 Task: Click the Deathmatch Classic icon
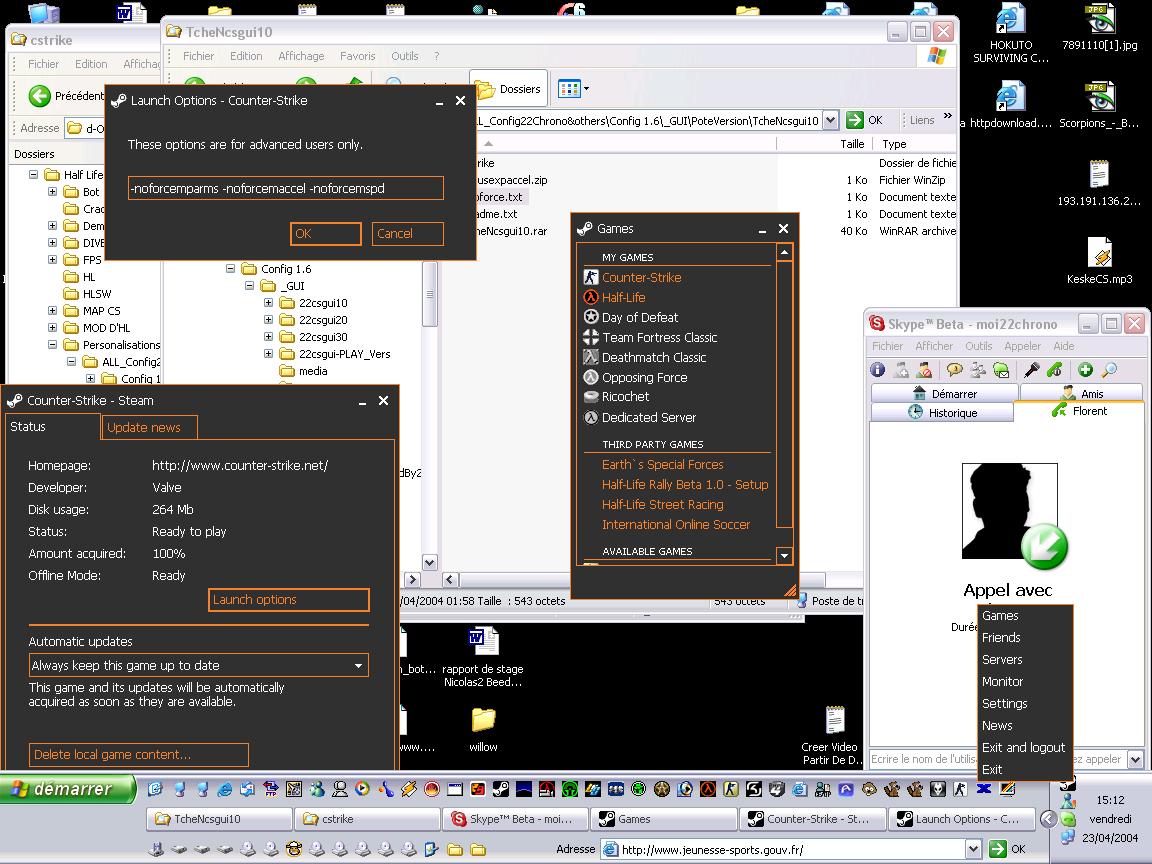pos(591,357)
